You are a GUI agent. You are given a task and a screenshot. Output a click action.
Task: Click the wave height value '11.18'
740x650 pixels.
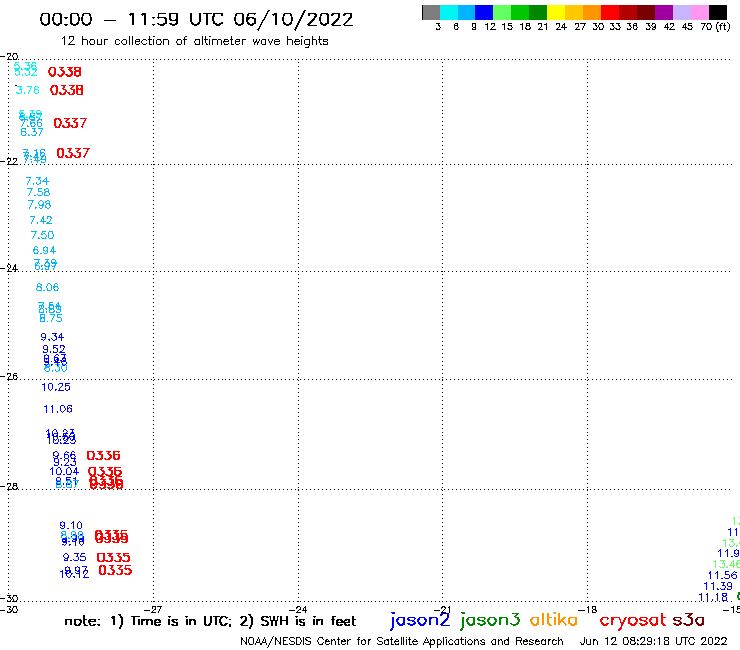tap(713, 598)
